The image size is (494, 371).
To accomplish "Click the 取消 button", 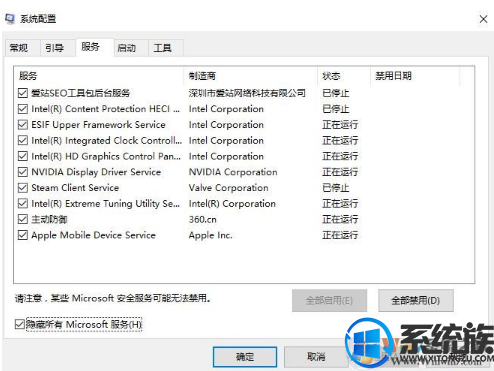I will (316, 357).
